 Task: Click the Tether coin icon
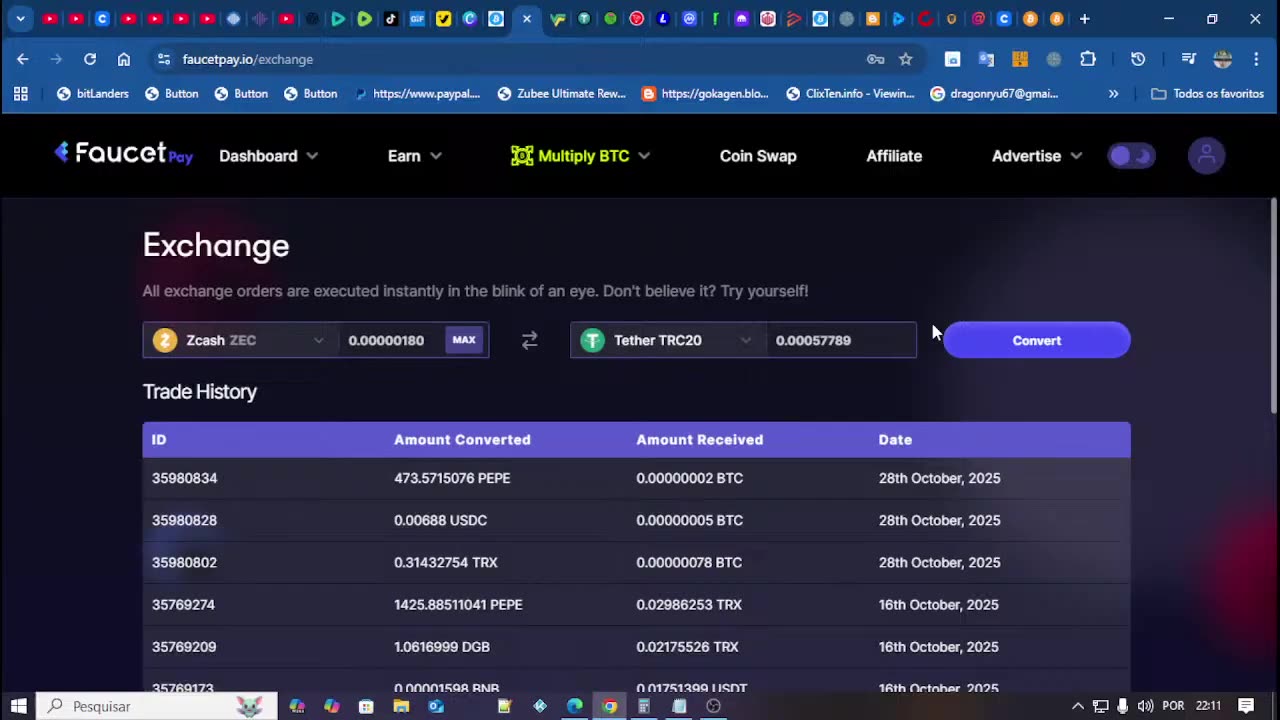(593, 340)
